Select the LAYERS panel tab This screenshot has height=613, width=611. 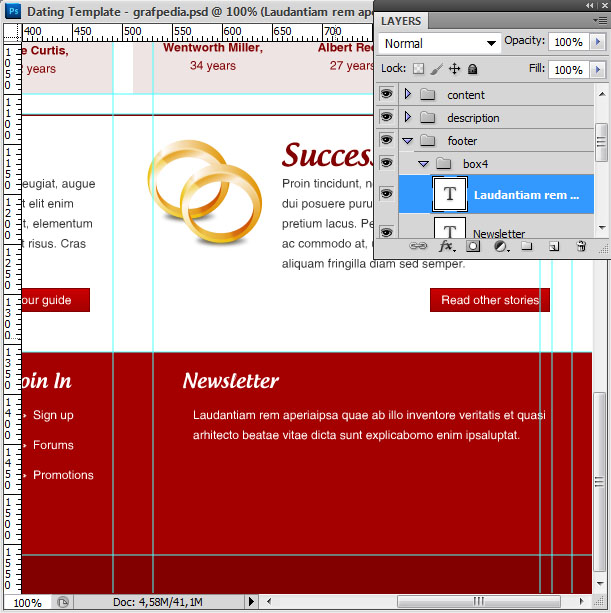401,21
